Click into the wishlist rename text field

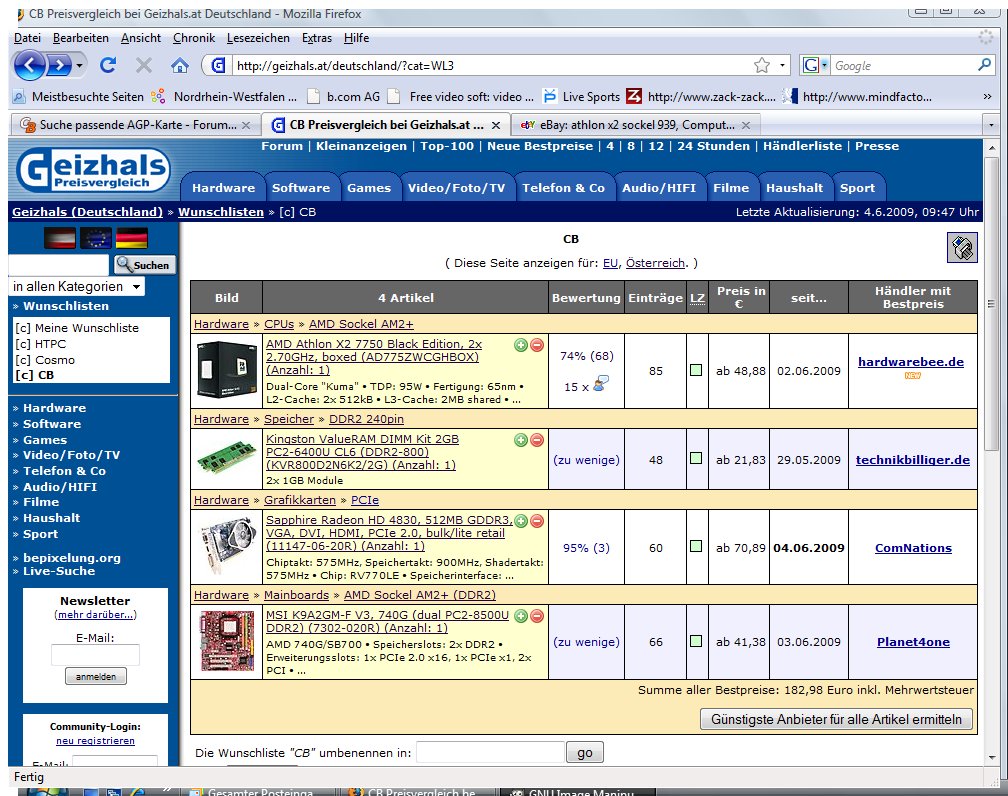pos(490,752)
